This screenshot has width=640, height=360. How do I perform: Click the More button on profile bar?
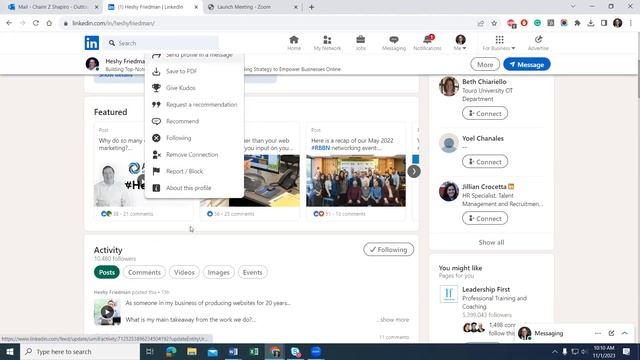485,64
